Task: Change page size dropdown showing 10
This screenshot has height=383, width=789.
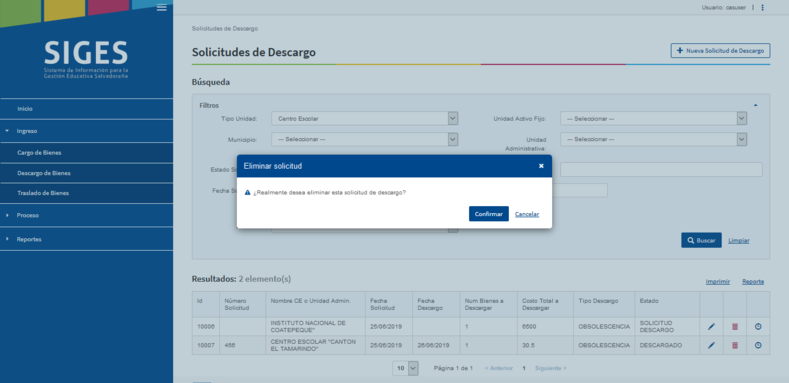Action: tap(406, 368)
